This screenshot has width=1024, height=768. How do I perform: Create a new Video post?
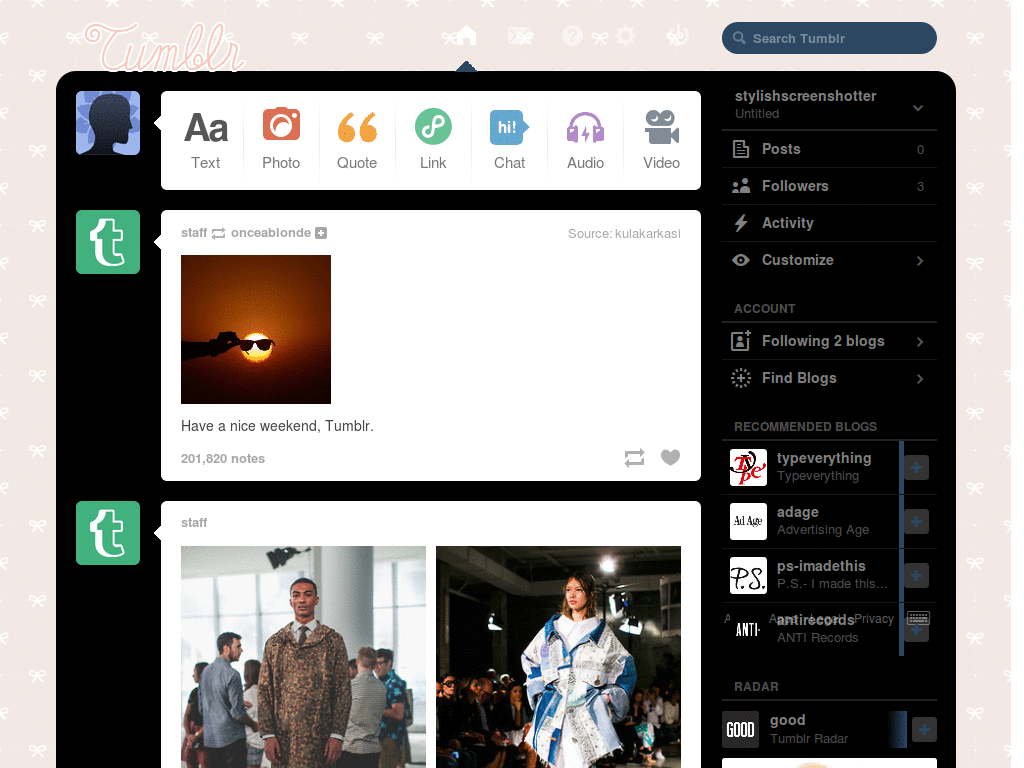tap(662, 140)
